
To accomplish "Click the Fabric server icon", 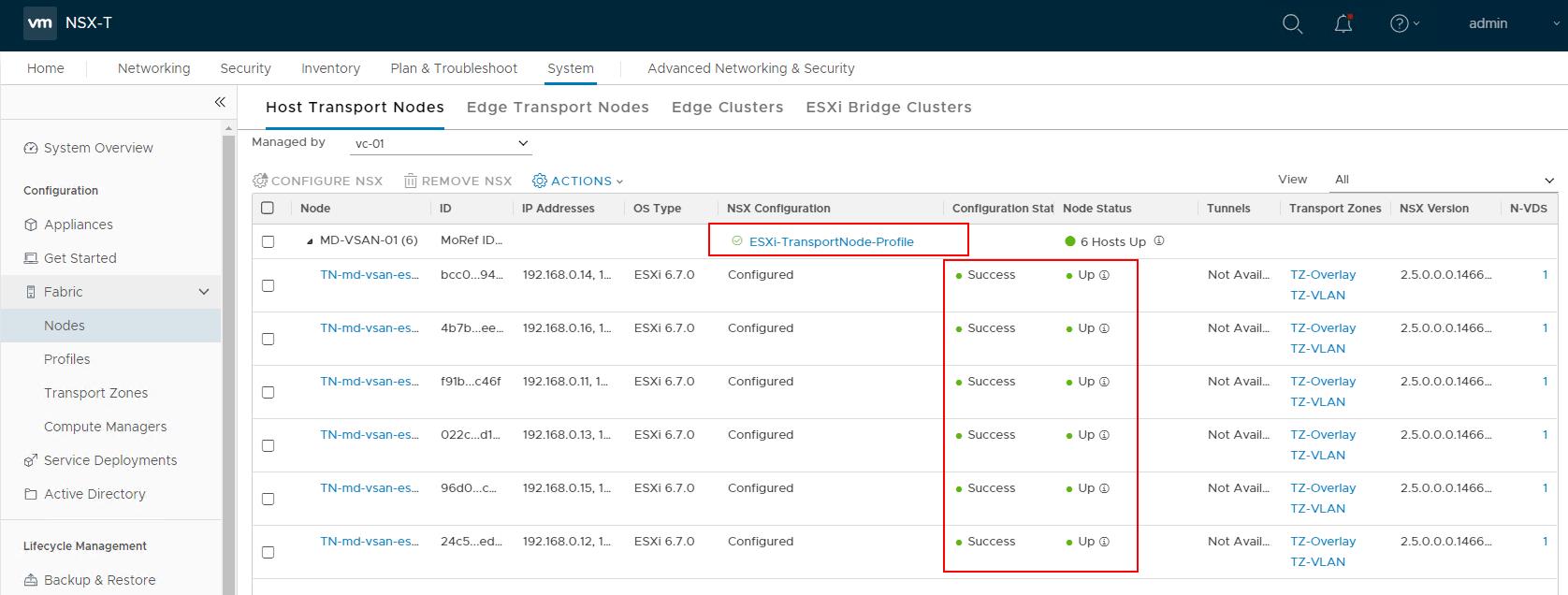I will click(x=31, y=292).
